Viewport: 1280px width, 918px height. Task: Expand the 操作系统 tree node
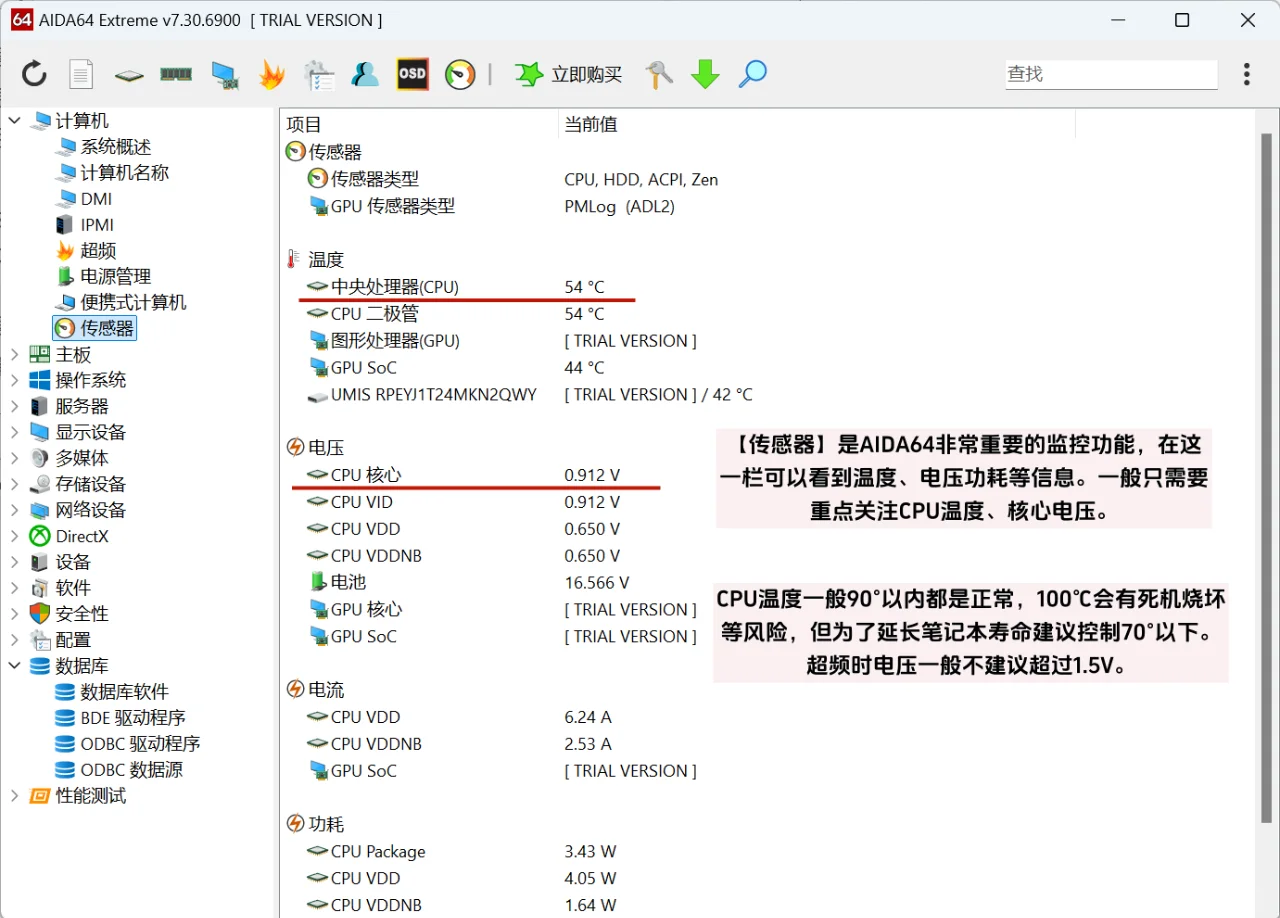tap(14, 380)
